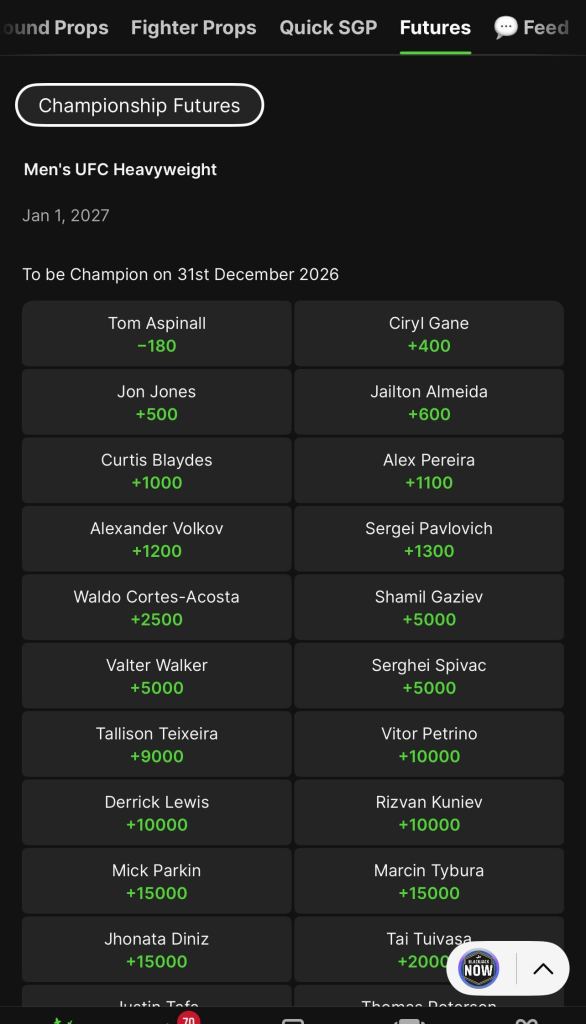Select Jon Jones +500 odds

(x=157, y=402)
